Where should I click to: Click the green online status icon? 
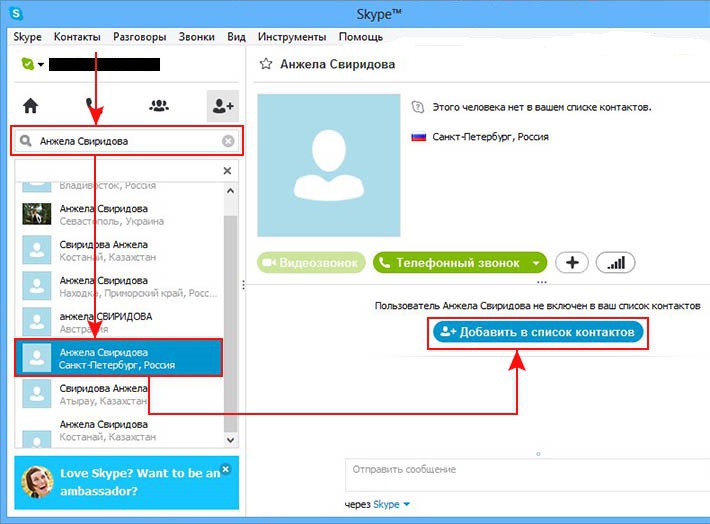[x=28, y=64]
